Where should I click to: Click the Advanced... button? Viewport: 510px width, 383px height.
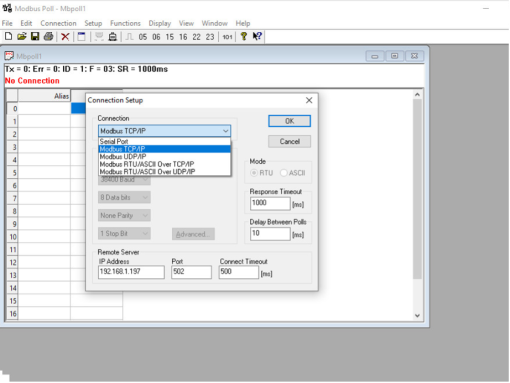tap(193, 234)
